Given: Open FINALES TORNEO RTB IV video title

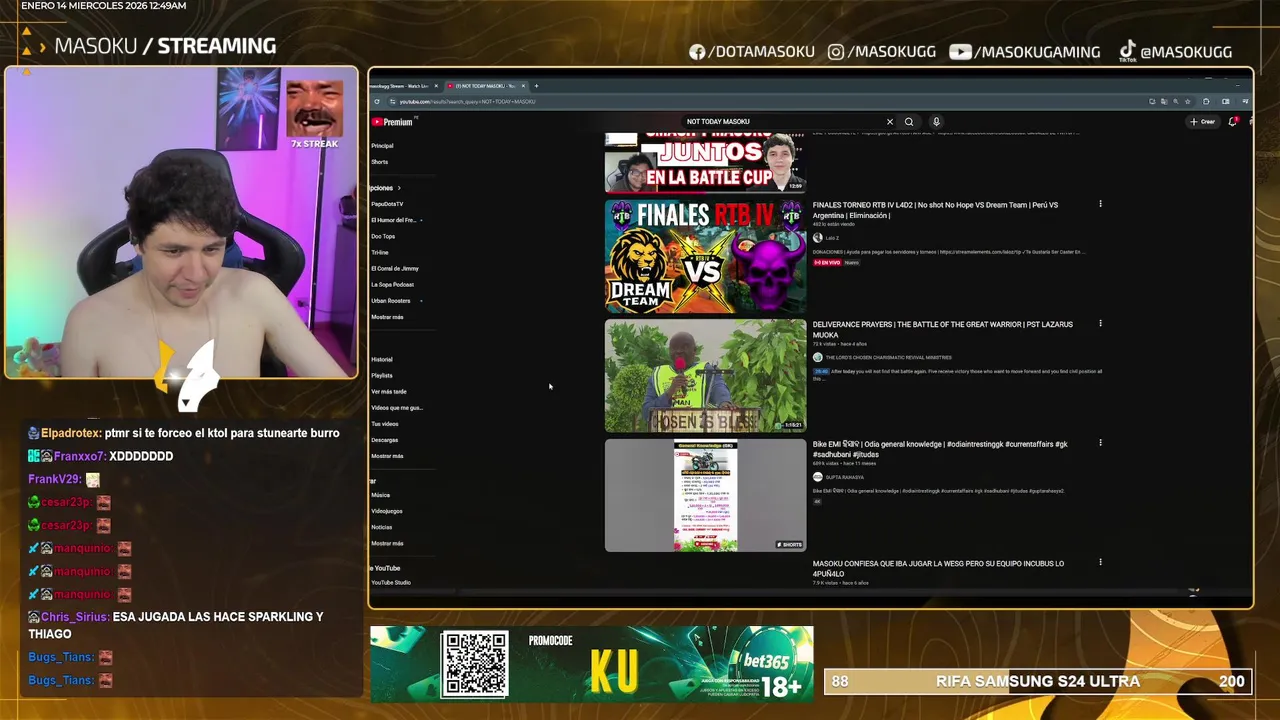Looking at the screenshot, I should [x=935, y=210].
